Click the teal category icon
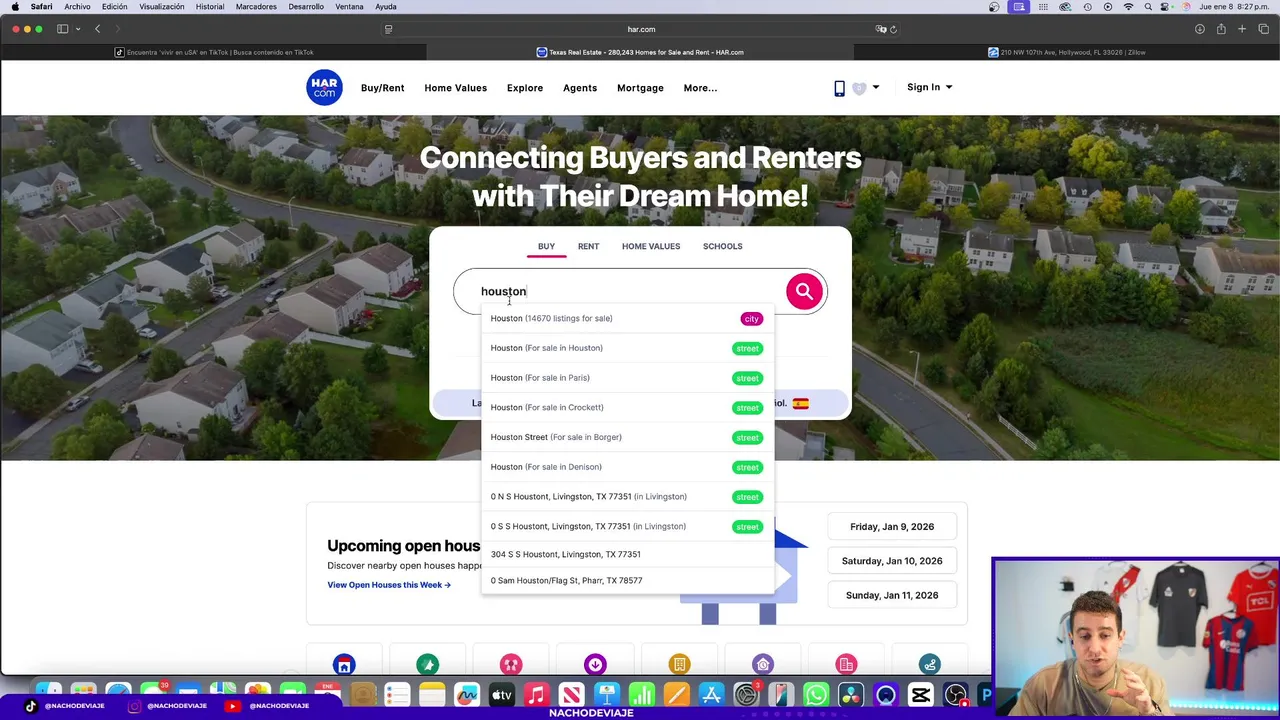This screenshot has height=720, width=1280. 930,665
